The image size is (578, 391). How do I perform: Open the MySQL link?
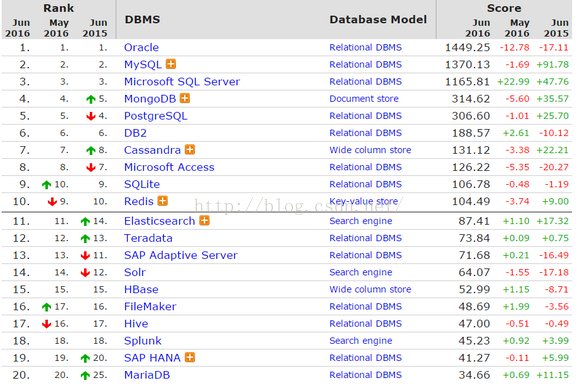[143, 65]
